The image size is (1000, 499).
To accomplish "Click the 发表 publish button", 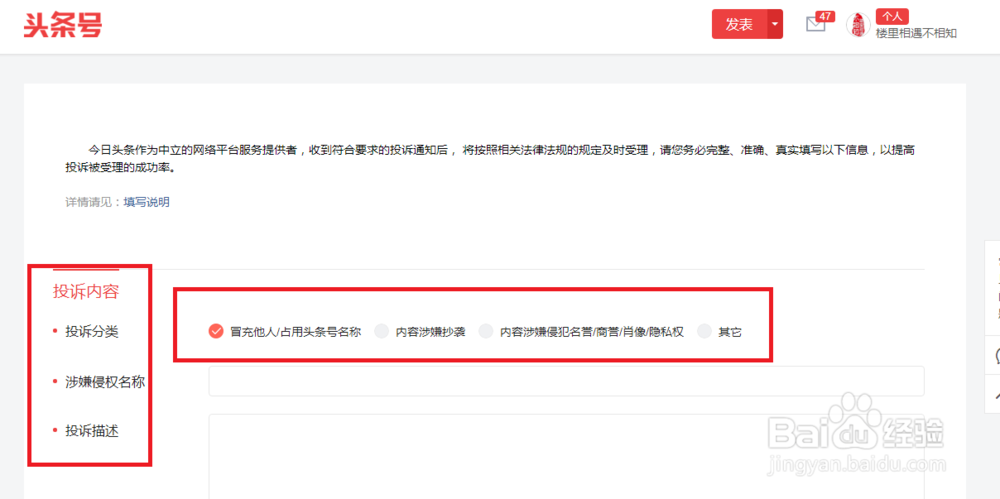I will [x=739, y=24].
